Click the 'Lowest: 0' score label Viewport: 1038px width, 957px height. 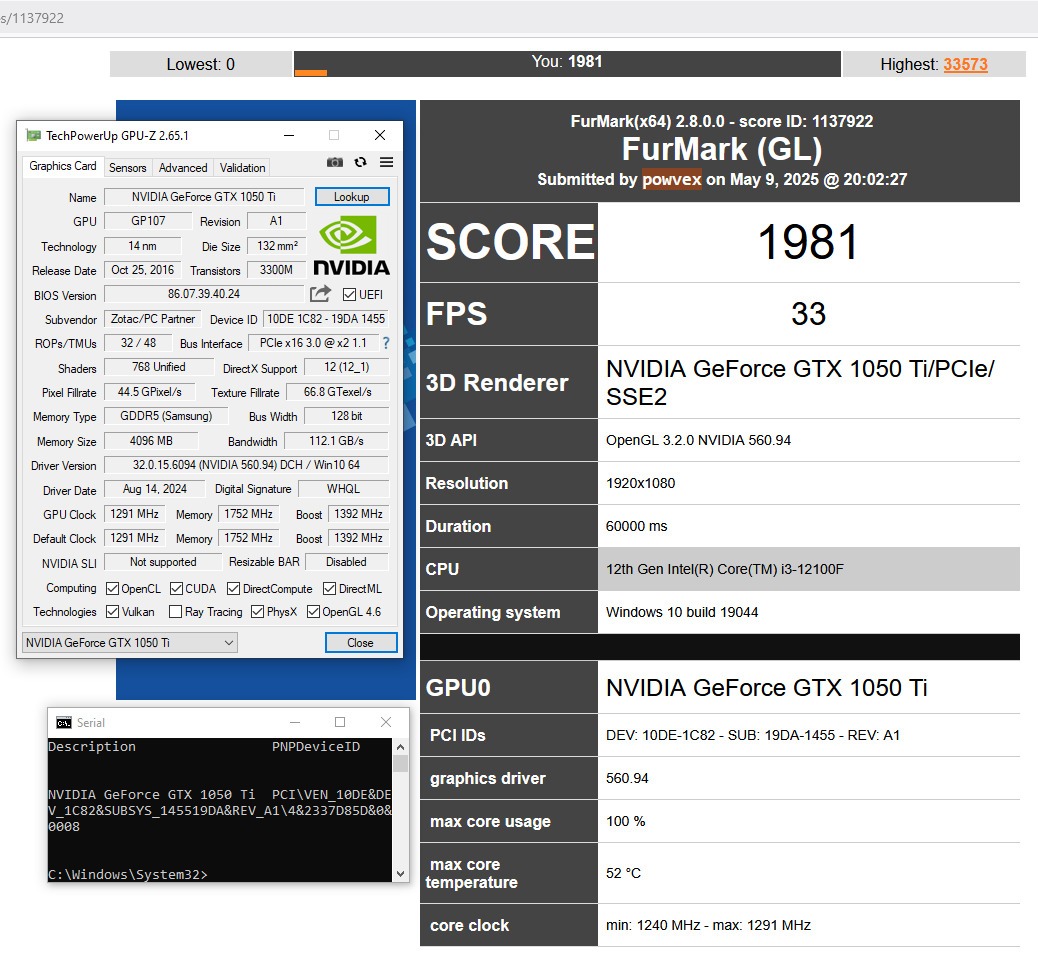[x=201, y=64]
